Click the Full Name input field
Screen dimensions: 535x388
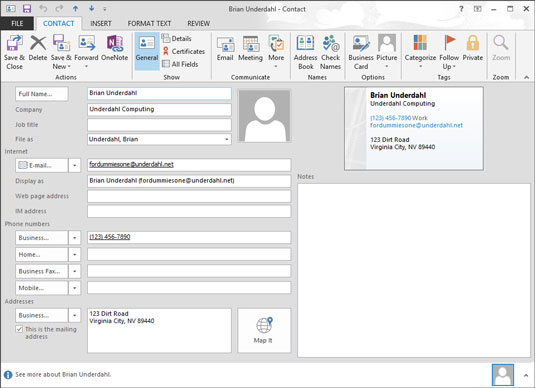tap(159, 94)
